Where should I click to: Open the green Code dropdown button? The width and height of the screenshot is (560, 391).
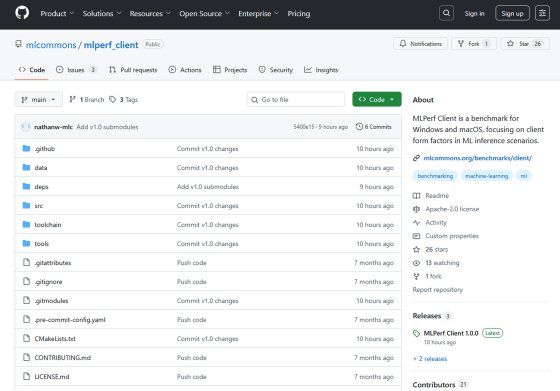point(377,99)
